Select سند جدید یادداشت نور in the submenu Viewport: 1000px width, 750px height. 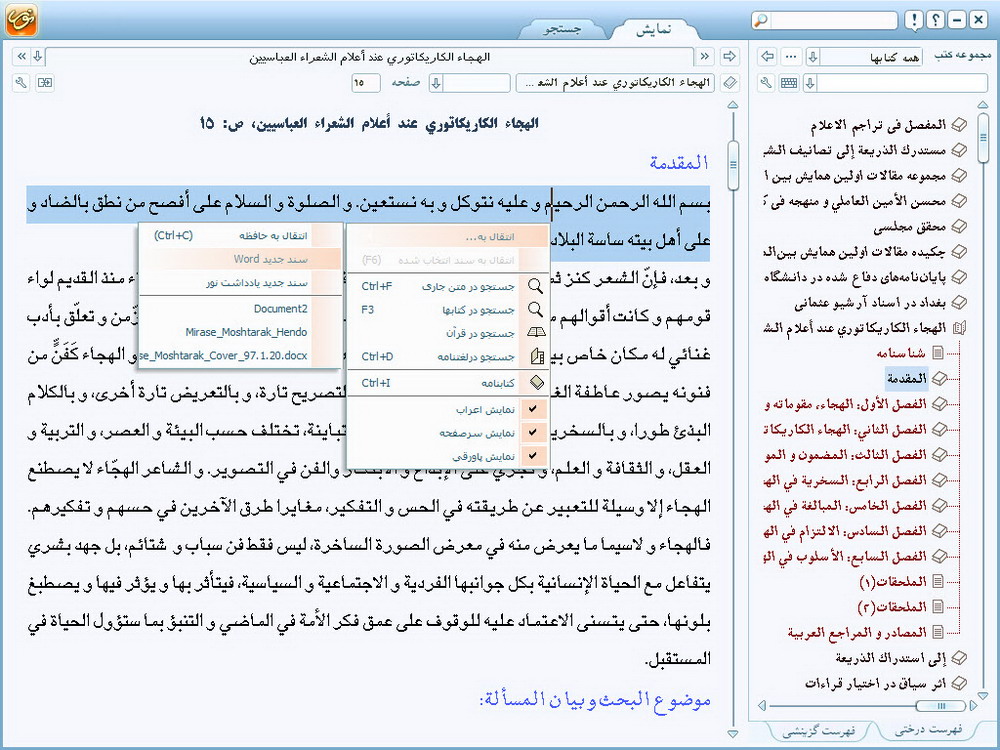(240, 283)
